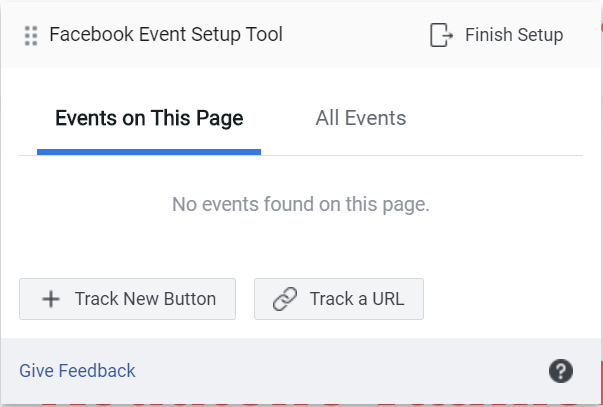Click the chain link icon on Track a URL
This screenshot has height=407, width=603.
pyautogui.click(x=285, y=299)
